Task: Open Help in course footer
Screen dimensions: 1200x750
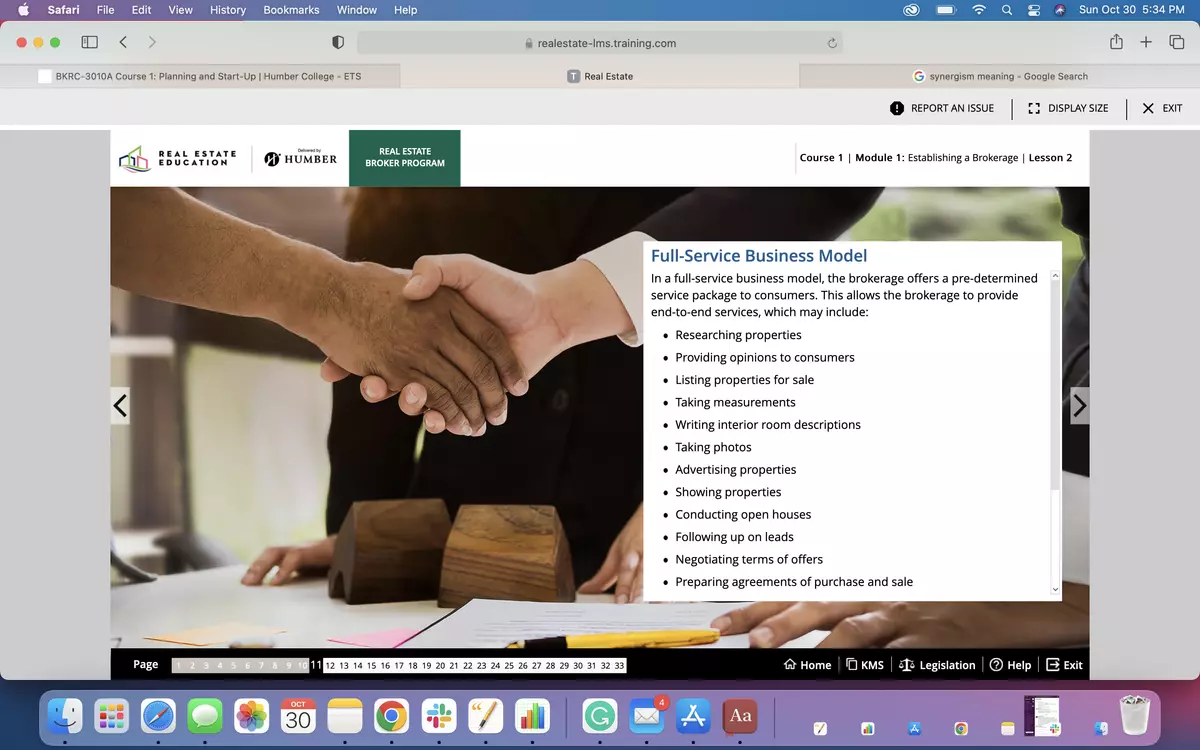Action: [996, 665]
